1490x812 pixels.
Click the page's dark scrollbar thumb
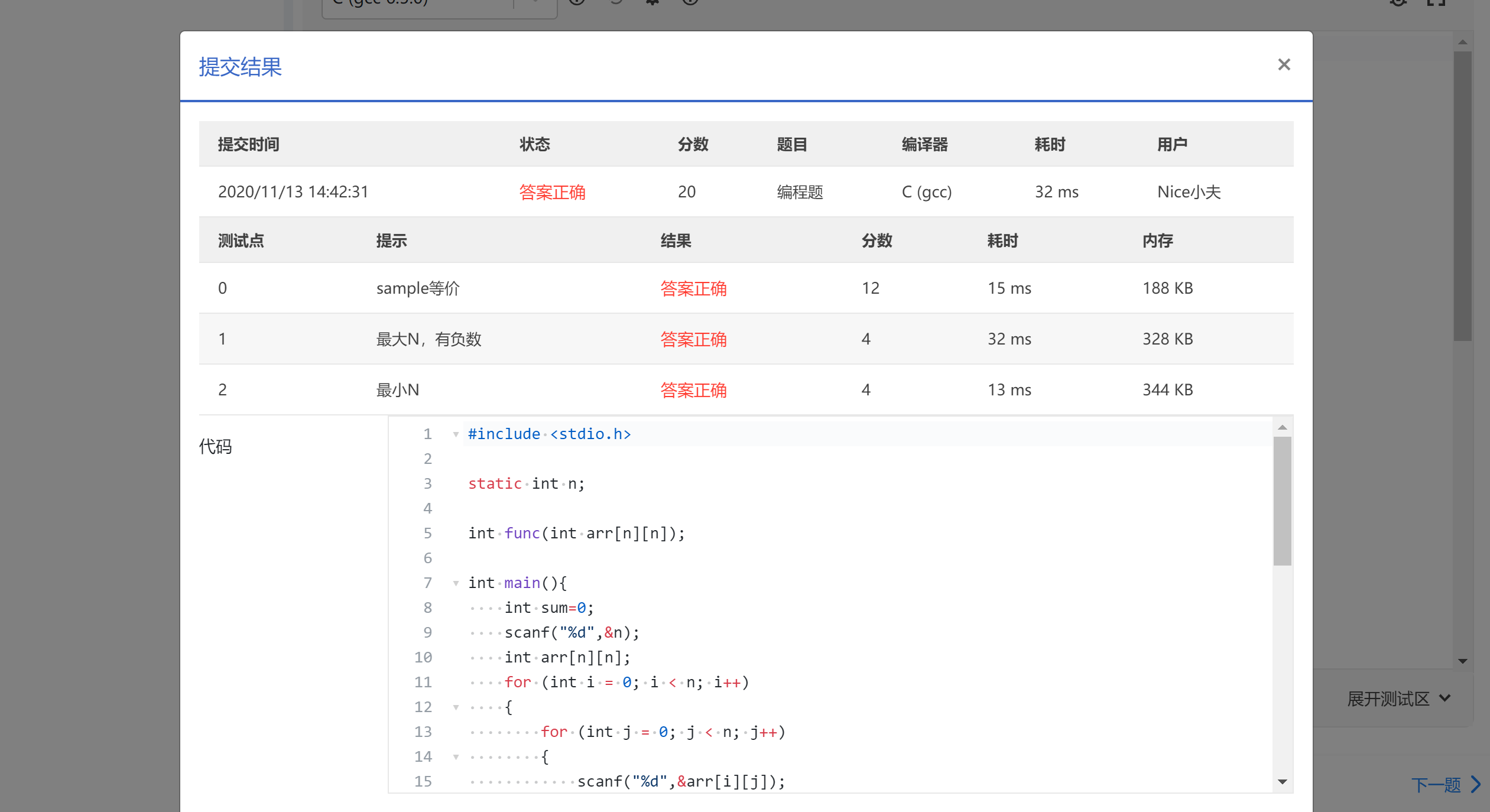(x=1462, y=195)
